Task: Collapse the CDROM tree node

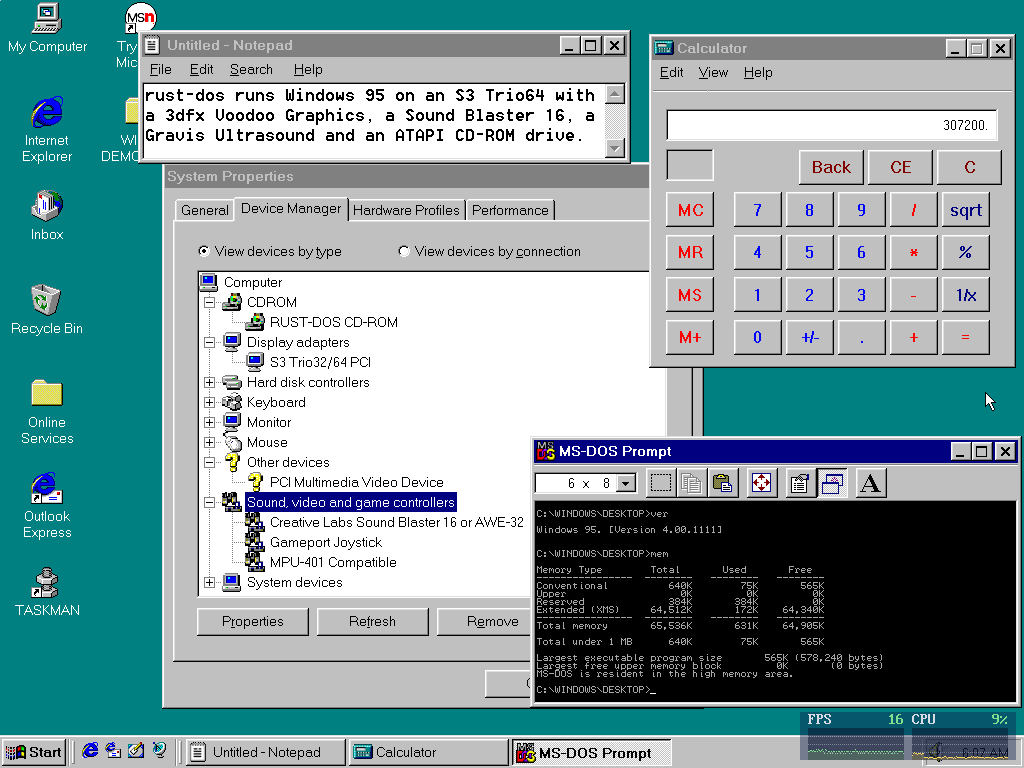Action: pyautogui.click(x=209, y=302)
